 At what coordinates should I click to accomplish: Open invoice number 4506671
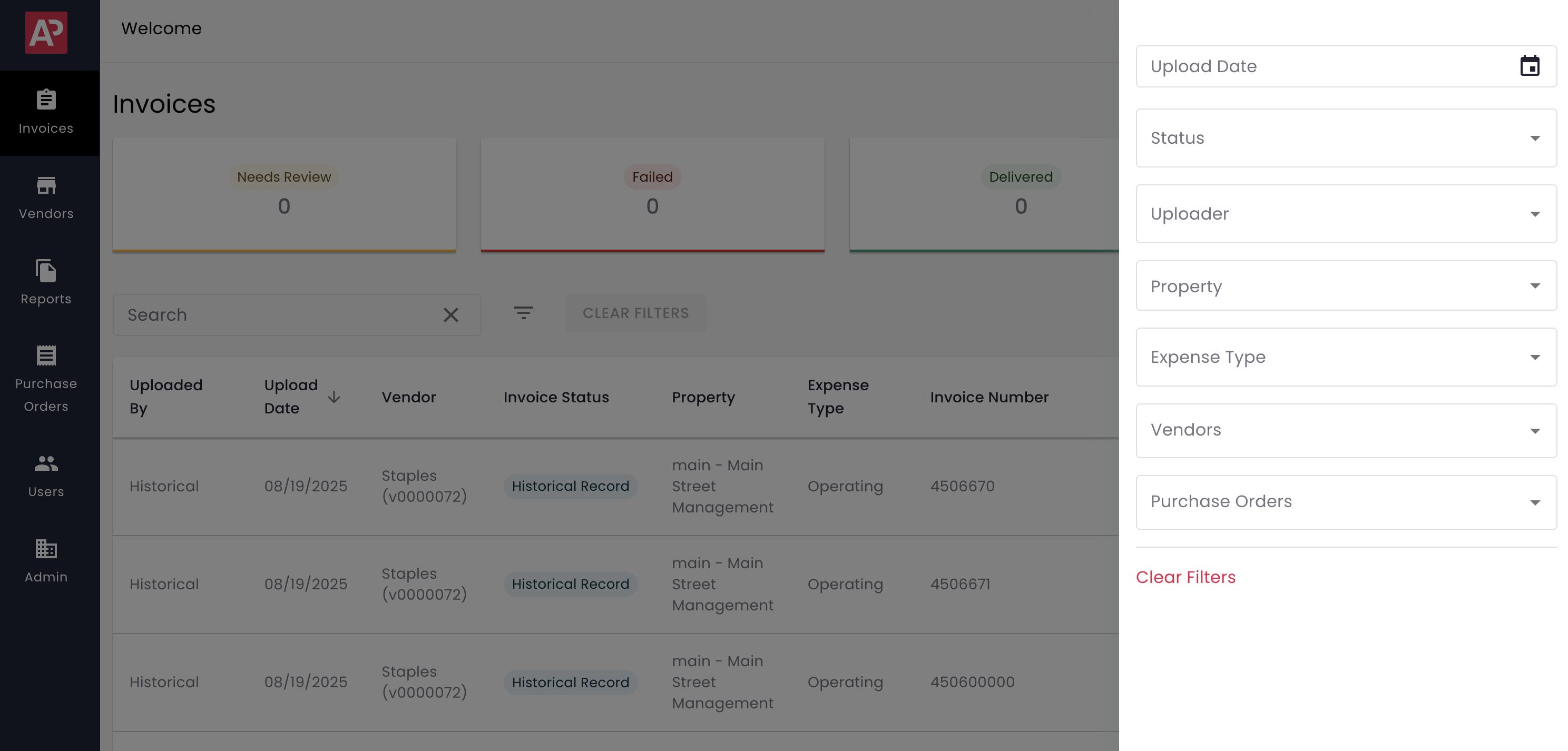tap(960, 584)
